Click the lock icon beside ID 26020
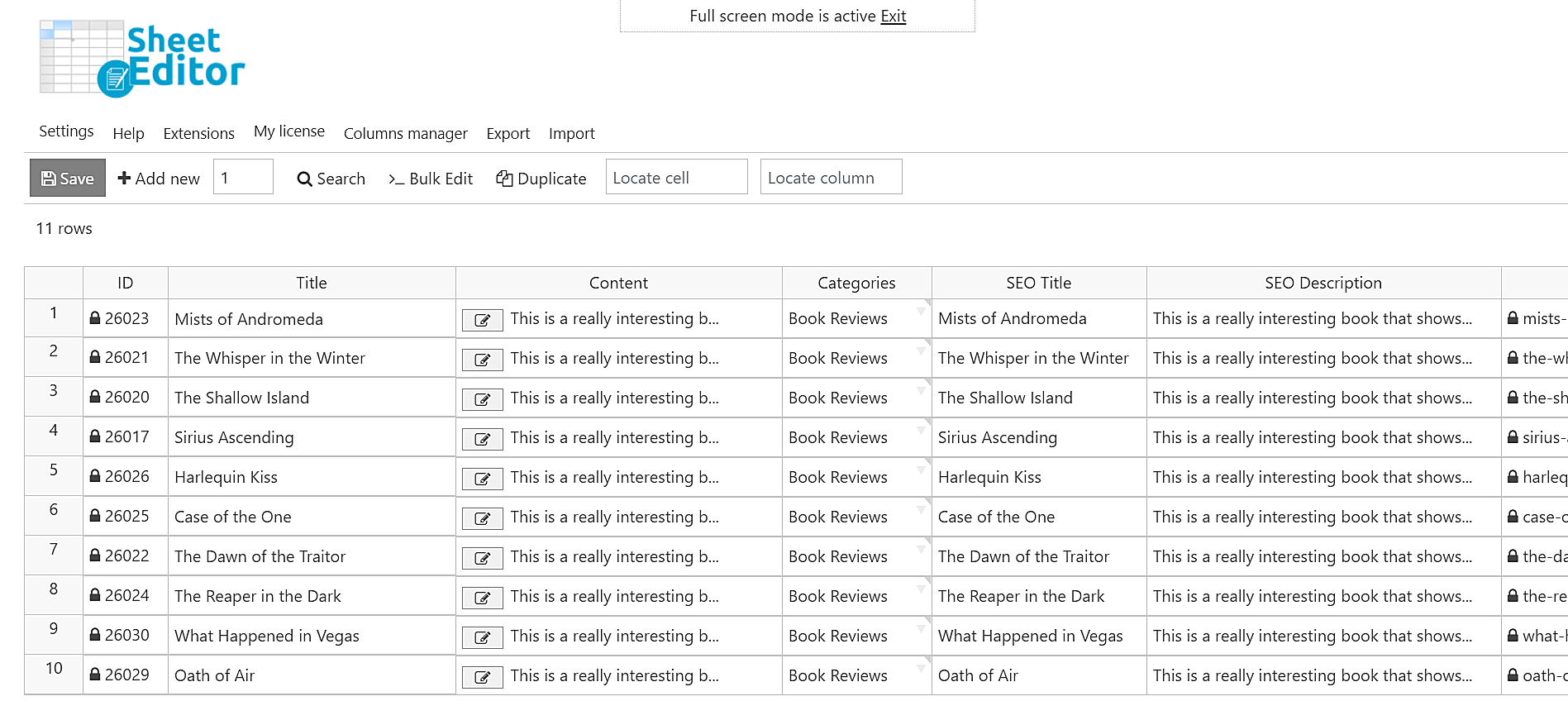1568x720 pixels. tap(95, 397)
